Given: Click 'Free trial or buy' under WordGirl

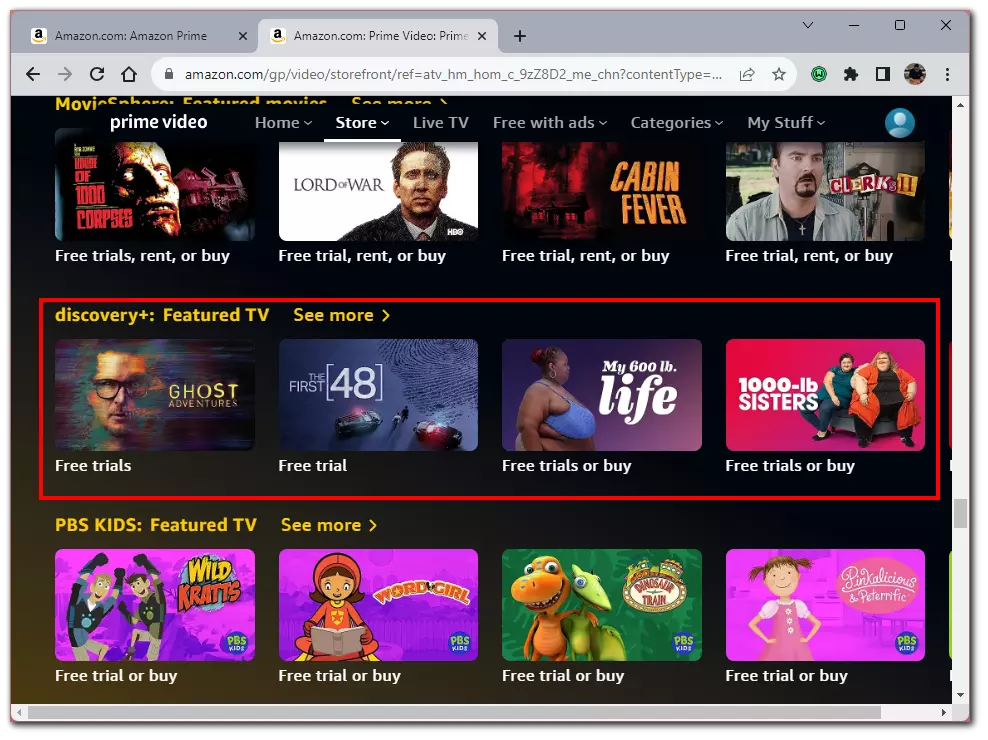Looking at the screenshot, I should coord(340,676).
